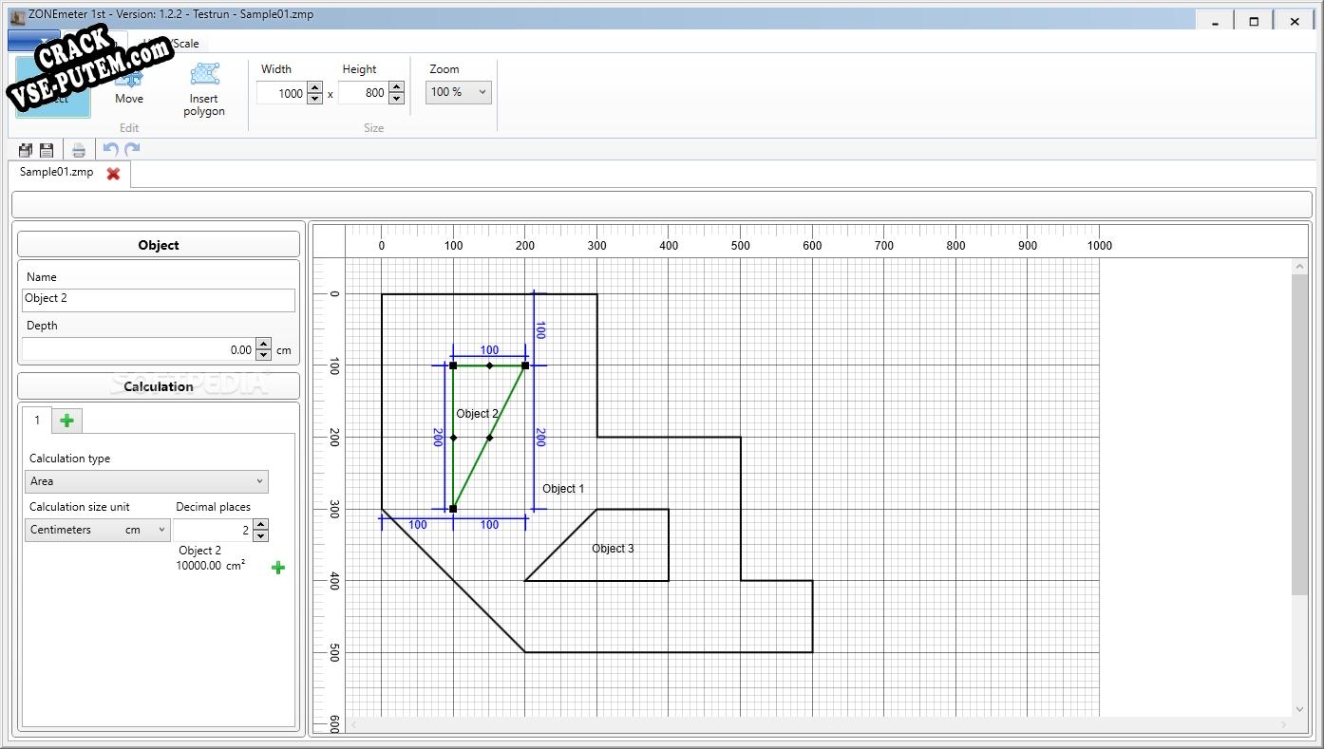This screenshot has width=1324, height=749.
Task: Add result with green plus beside 10000.00 cm²
Action: point(278,568)
